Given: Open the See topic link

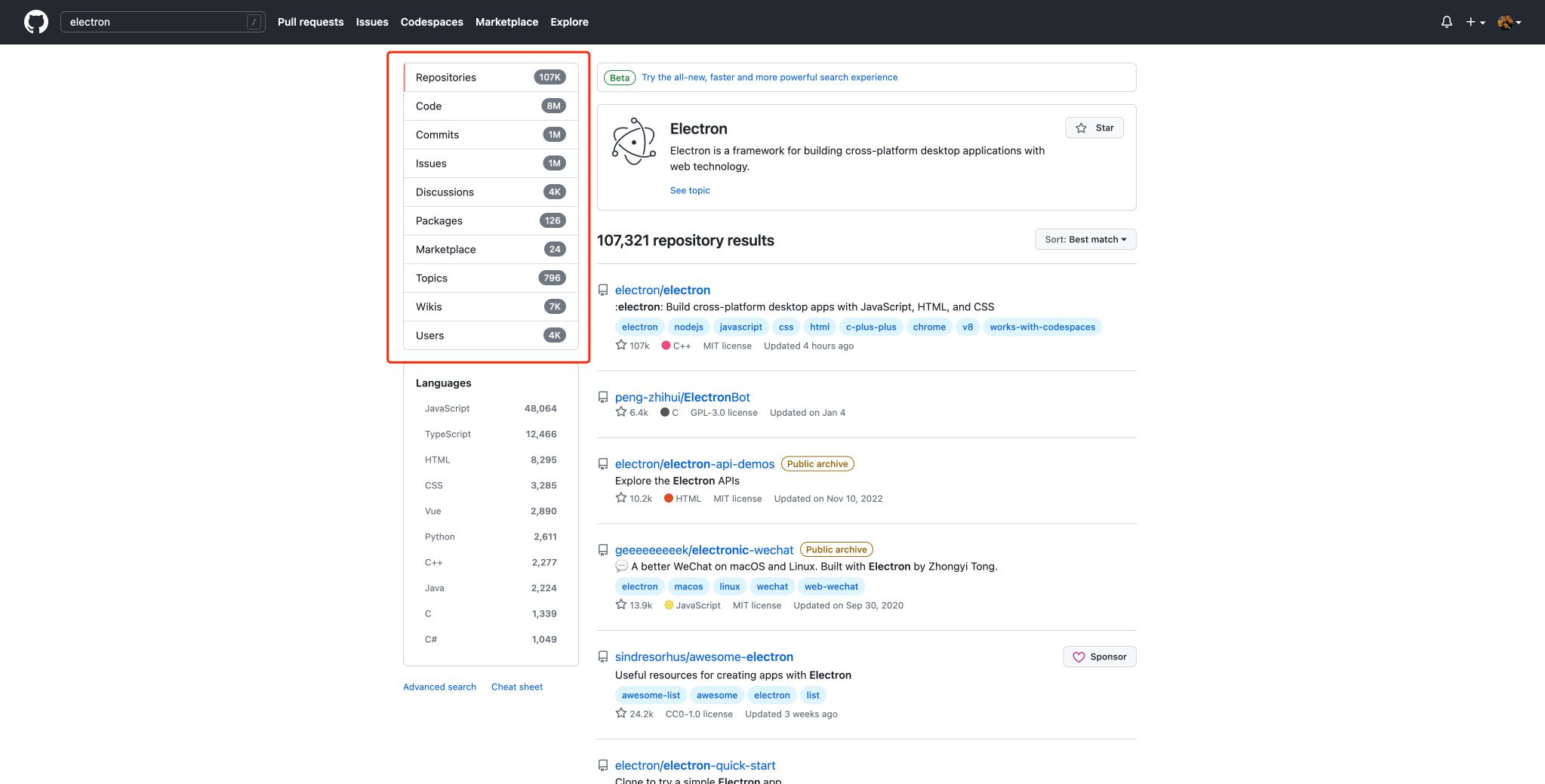Looking at the screenshot, I should (x=690, y=190).
